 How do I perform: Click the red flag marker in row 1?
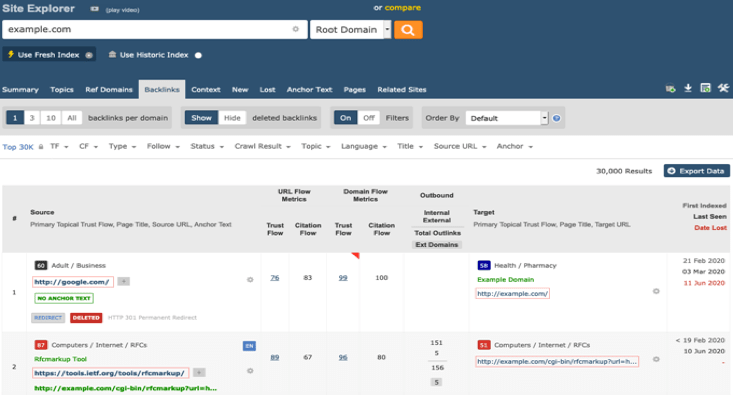(356, 256)
